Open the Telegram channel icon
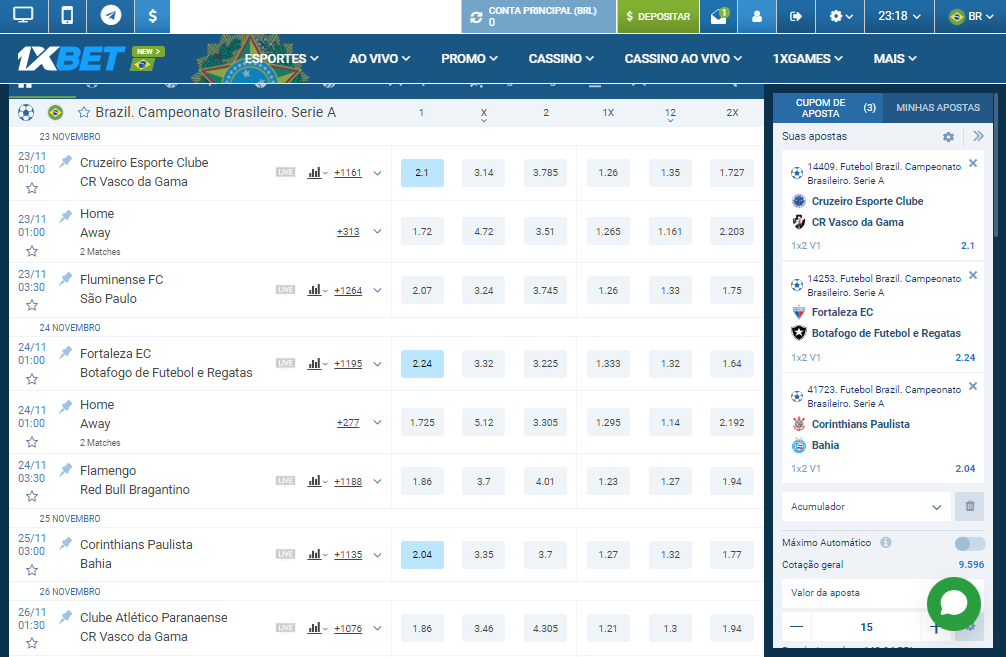This screenshot has width=1006, height=657. coord(110,16)
